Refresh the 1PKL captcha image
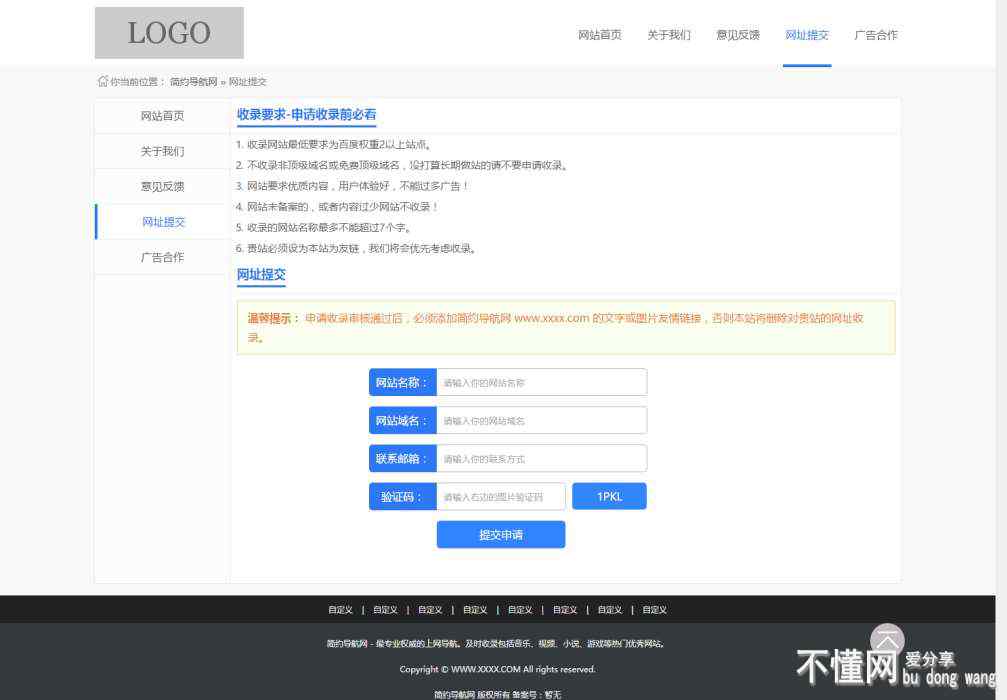 609,496
